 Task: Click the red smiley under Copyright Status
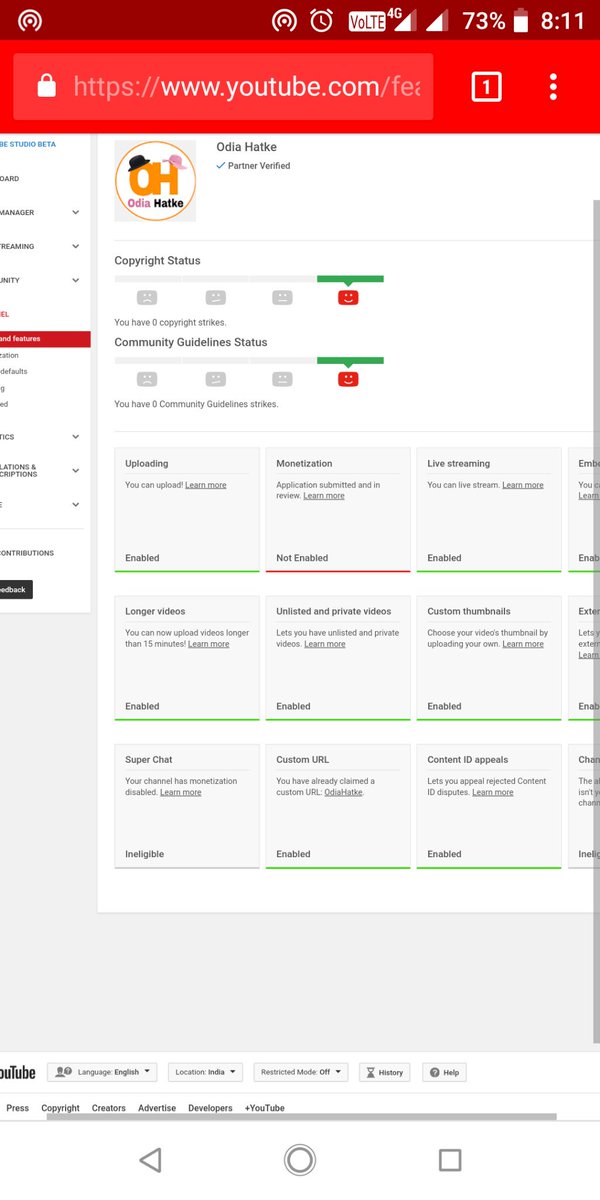(348, 297)
